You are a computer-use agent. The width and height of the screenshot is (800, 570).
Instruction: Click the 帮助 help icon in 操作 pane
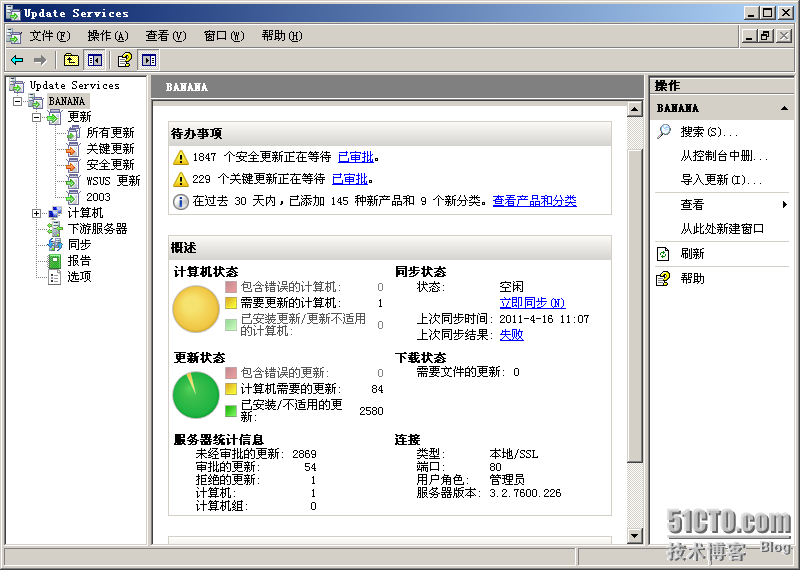[x=663, y=279]
